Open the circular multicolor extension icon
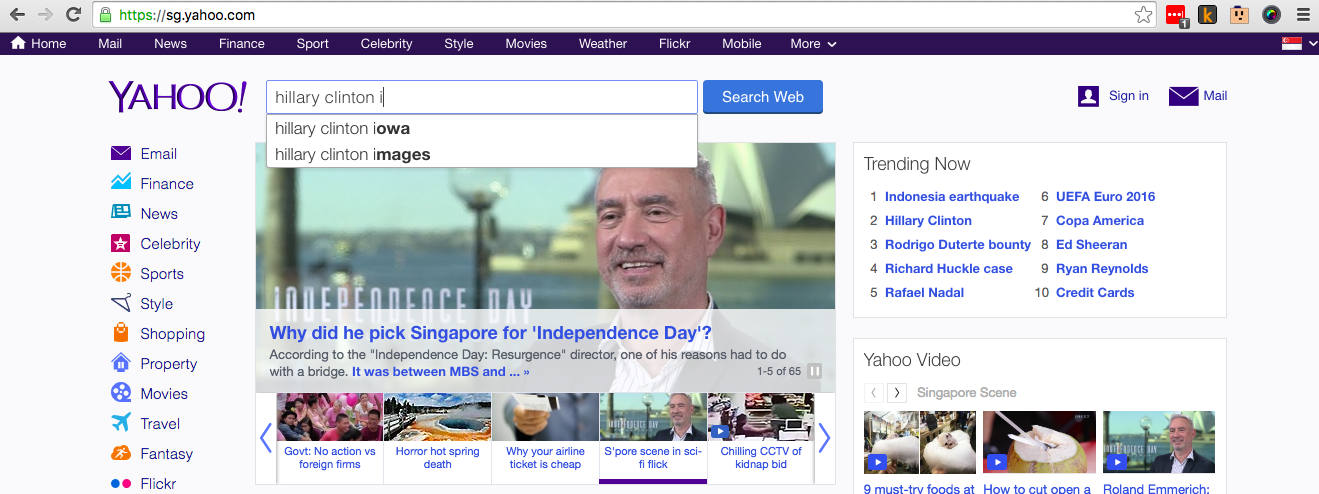The height and width of the screenshot is (494, 1319). tap(1271, 15)
